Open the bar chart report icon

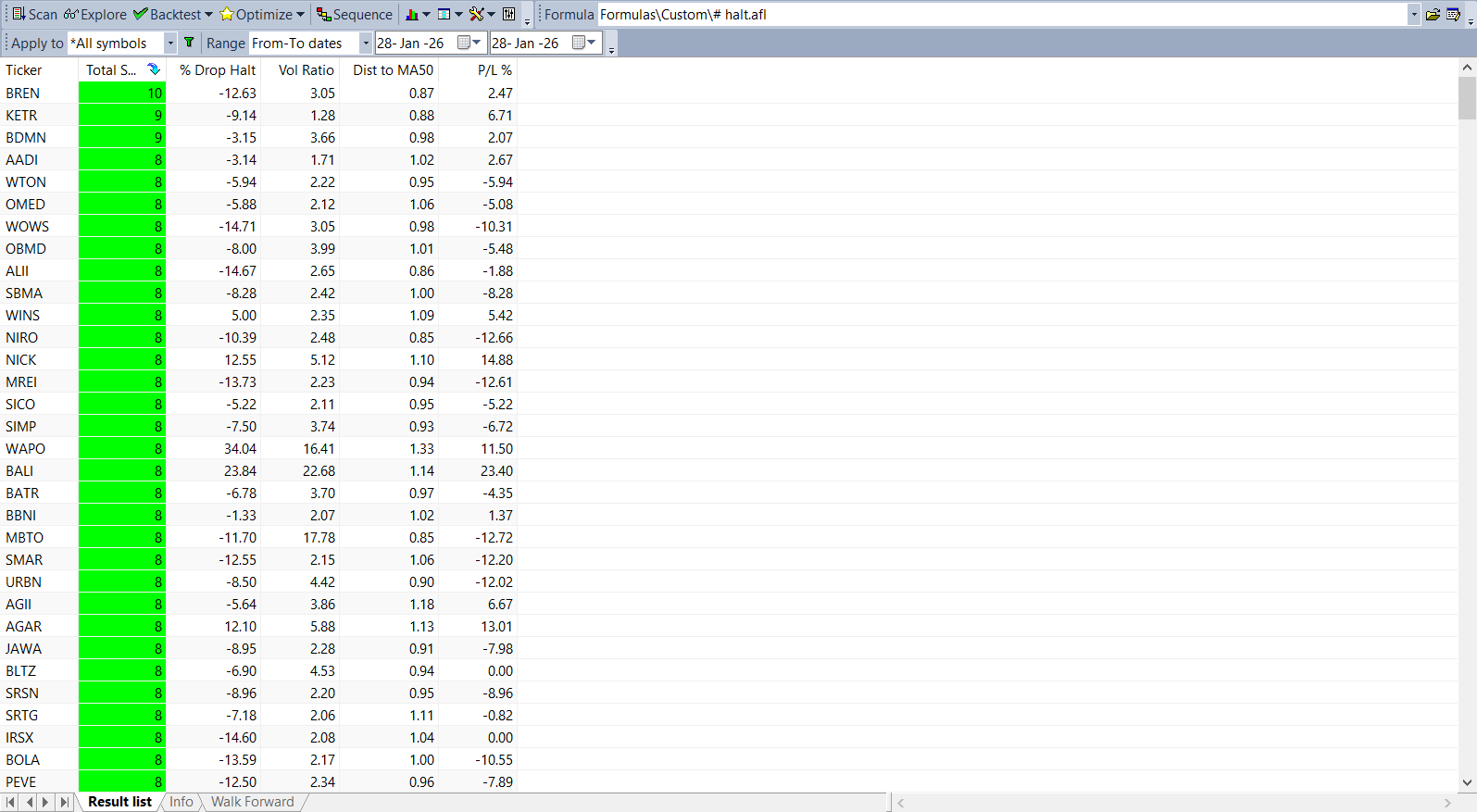412,15
